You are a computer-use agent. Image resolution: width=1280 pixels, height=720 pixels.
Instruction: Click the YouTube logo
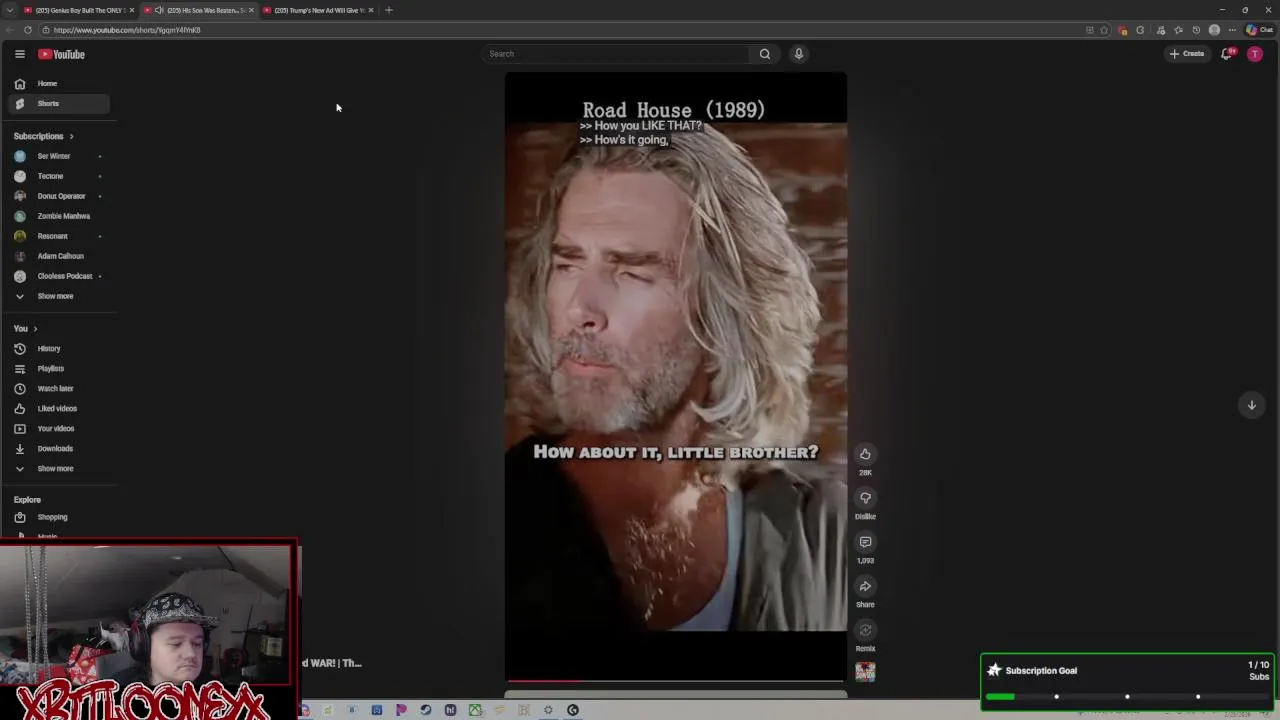click(x=62, y=54)
